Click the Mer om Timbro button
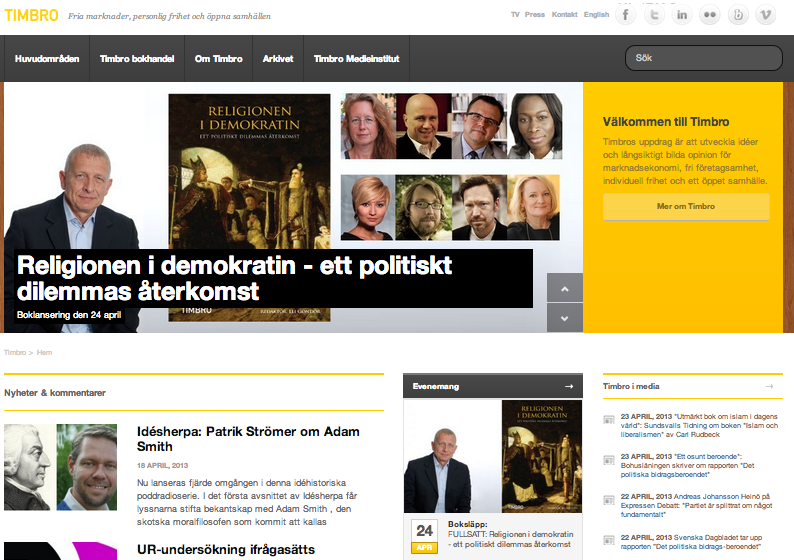Image resolution: width=794 pixels, height=560 pixels. coord(686,207)
